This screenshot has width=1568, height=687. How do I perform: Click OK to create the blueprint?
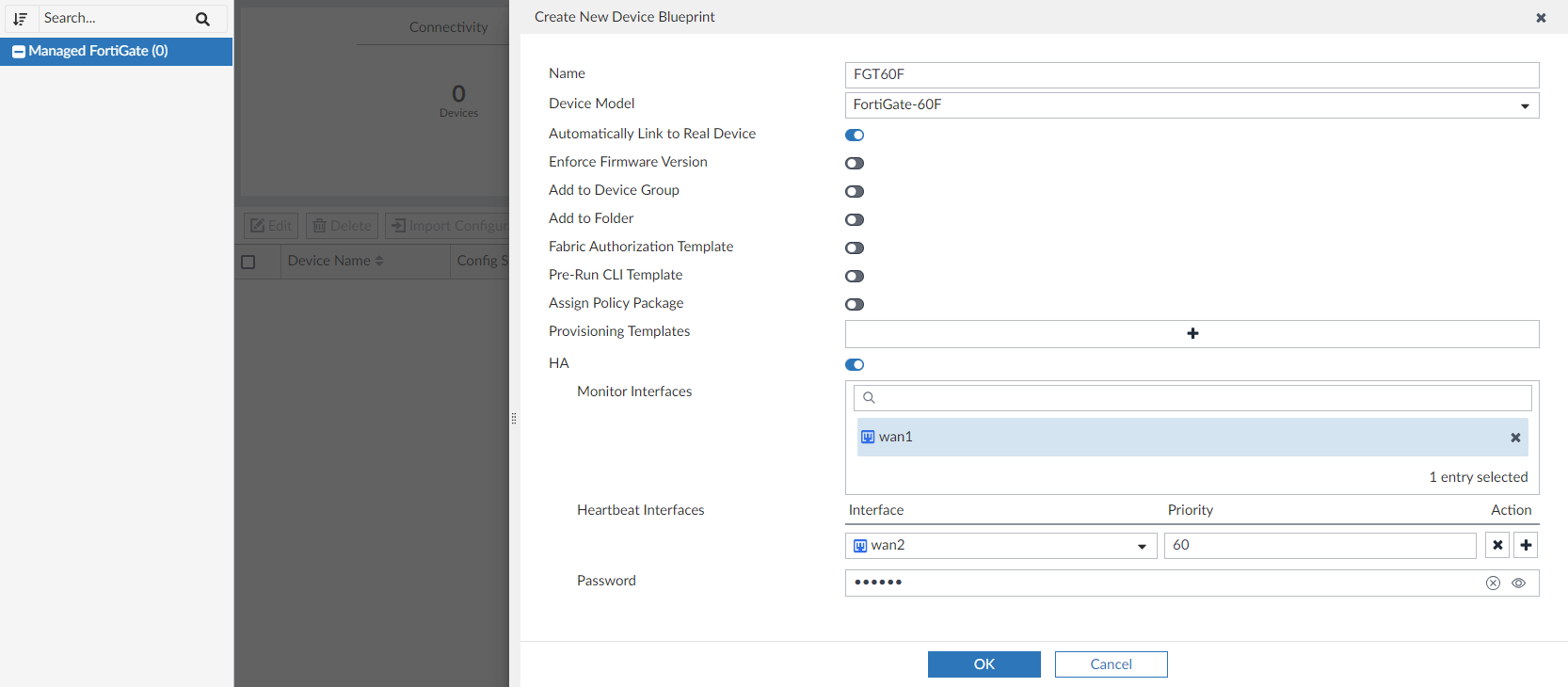[x=984, y=664]
